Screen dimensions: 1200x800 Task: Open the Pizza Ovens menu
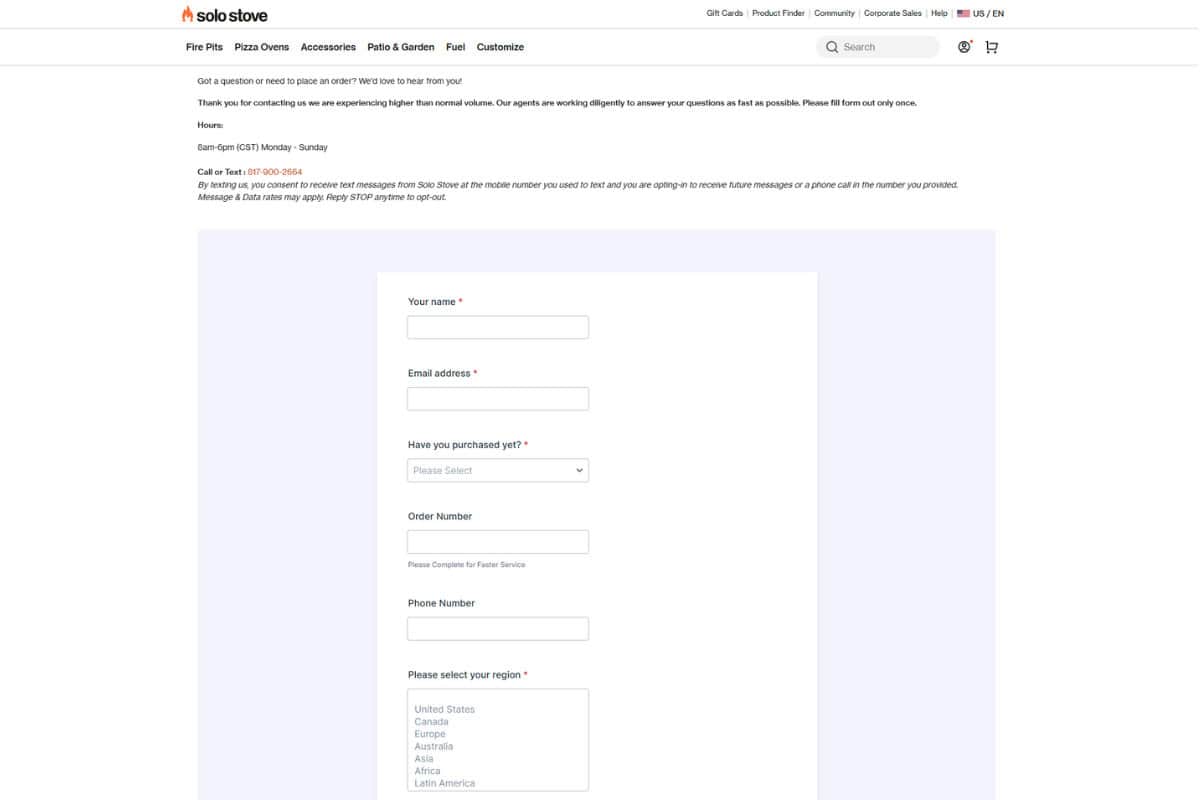261,47
